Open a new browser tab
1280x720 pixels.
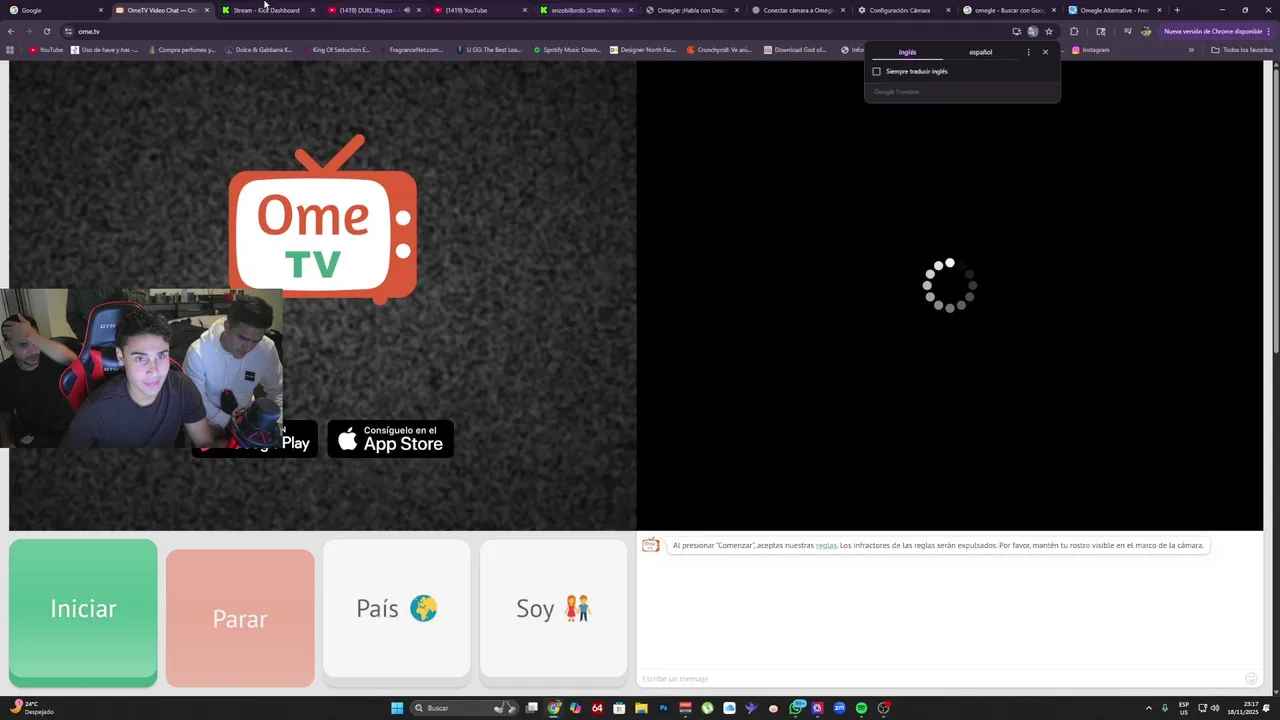click(x=1177, y=10)
